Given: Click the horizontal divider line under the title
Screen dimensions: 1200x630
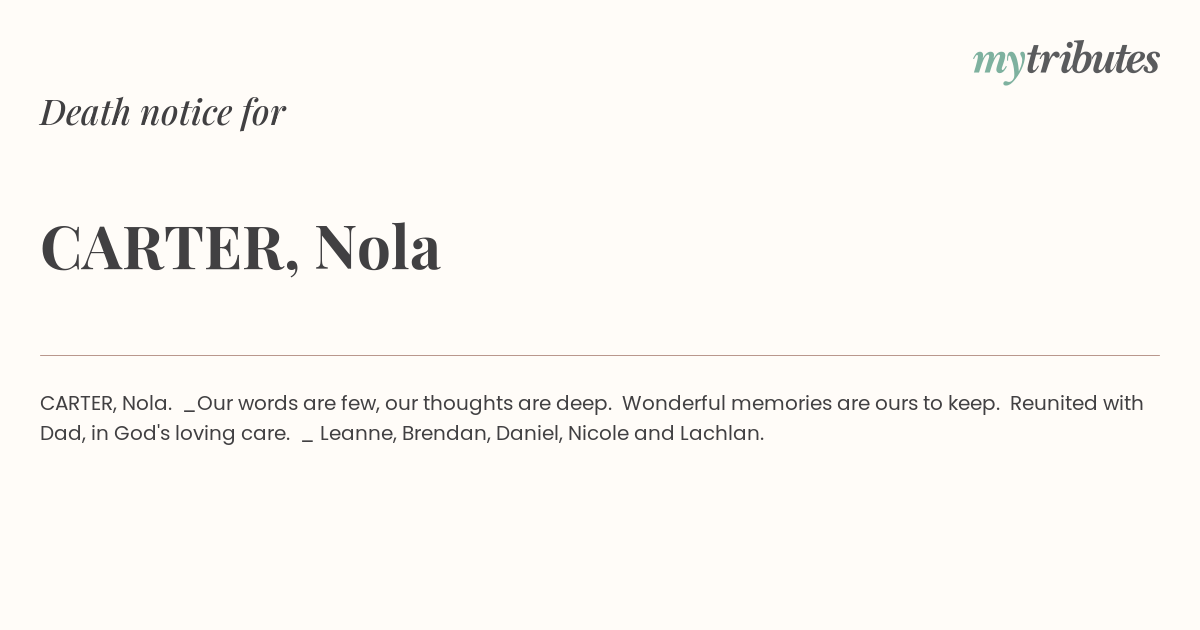Looking at the screenshot, I should [600, 355].
